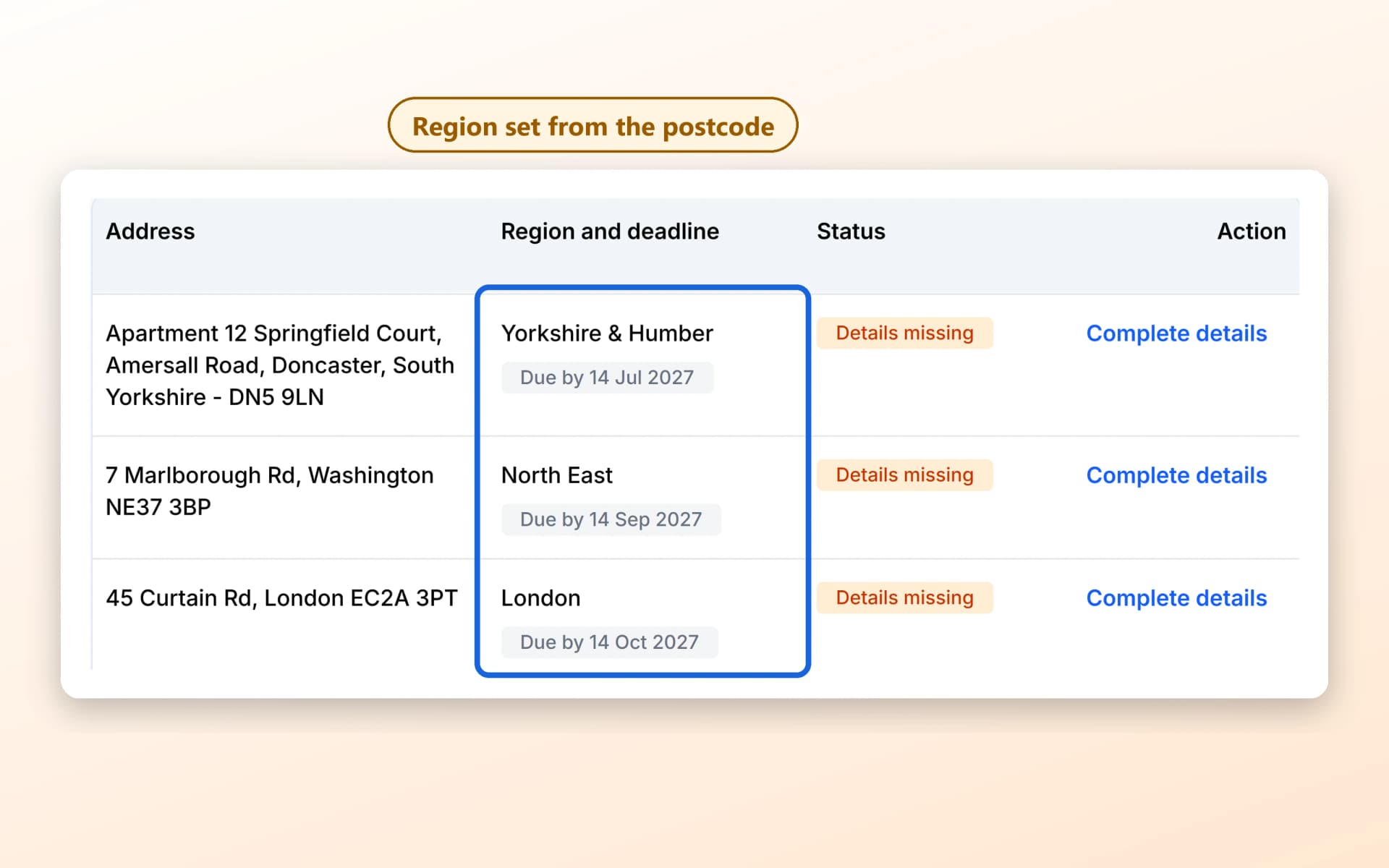Screen dimensions: 1389x868
Task: Click the Due by 14 Oct 2027 badge
Action: [610, 642]
